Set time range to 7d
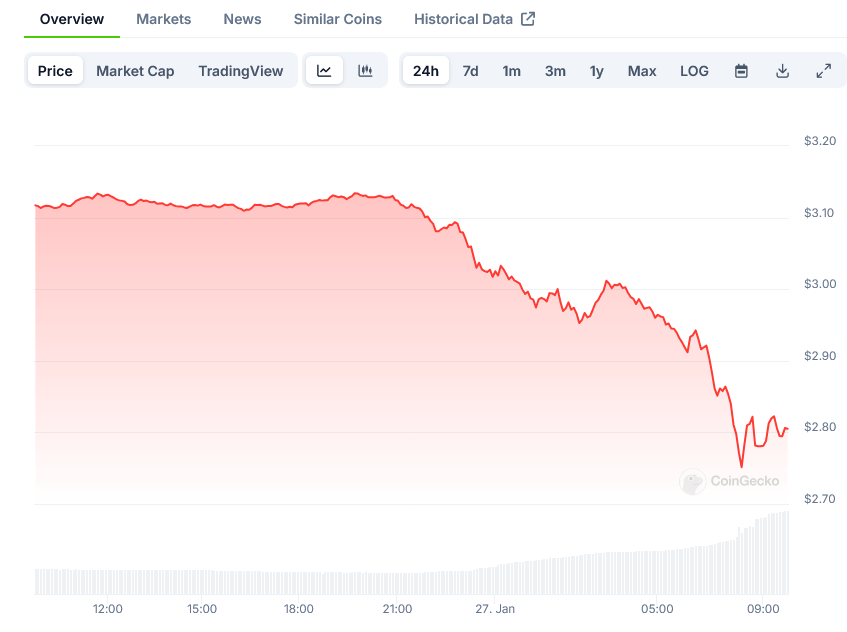The height and width of the screenshot is (632, 847). pos(470,71)
